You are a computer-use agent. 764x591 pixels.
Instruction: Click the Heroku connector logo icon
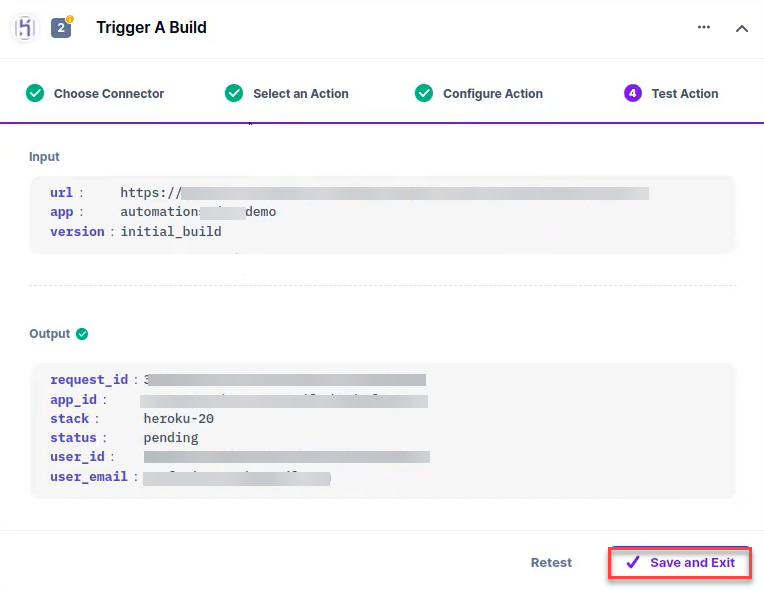[x=24, y=28]
